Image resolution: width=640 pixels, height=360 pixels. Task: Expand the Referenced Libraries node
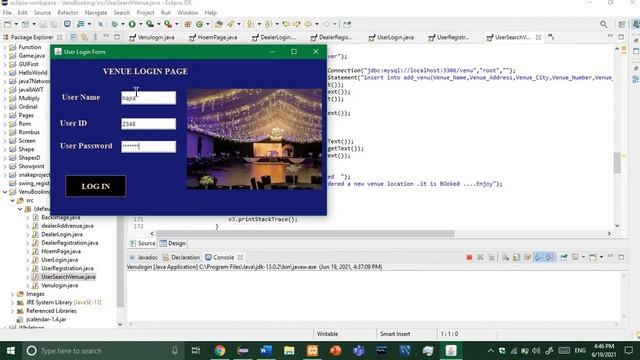pyautogui.click(x=13, y=311)
